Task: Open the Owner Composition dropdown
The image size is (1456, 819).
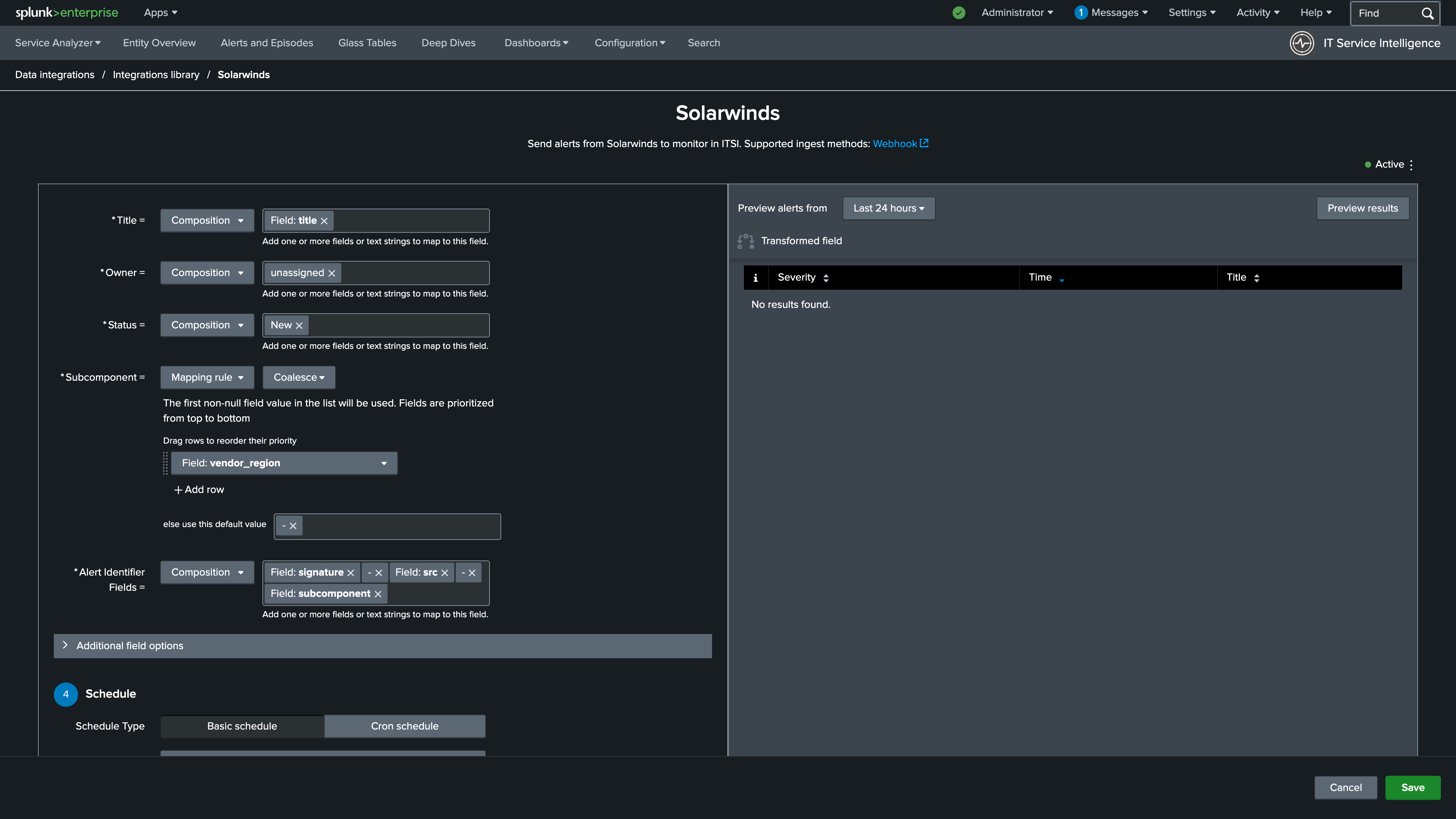Action: [207, 273]
